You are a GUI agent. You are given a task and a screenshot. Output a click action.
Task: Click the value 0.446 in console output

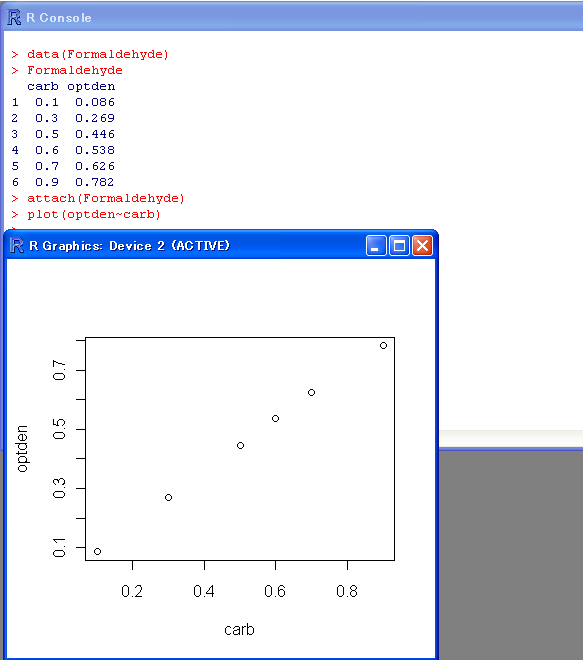[95, 134]
